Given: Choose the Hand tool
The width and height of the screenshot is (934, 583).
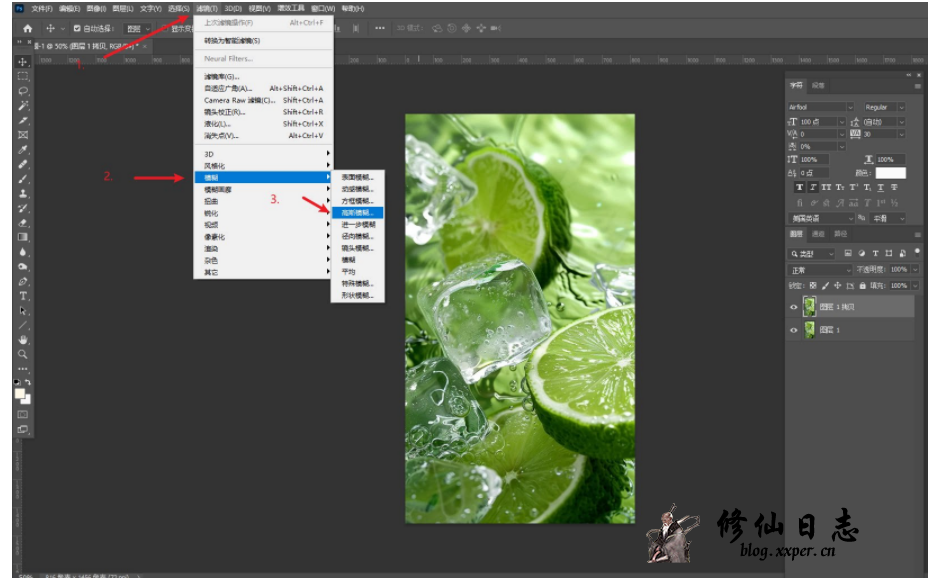Looking at the screenshot, I should click(x=23, y=340).
